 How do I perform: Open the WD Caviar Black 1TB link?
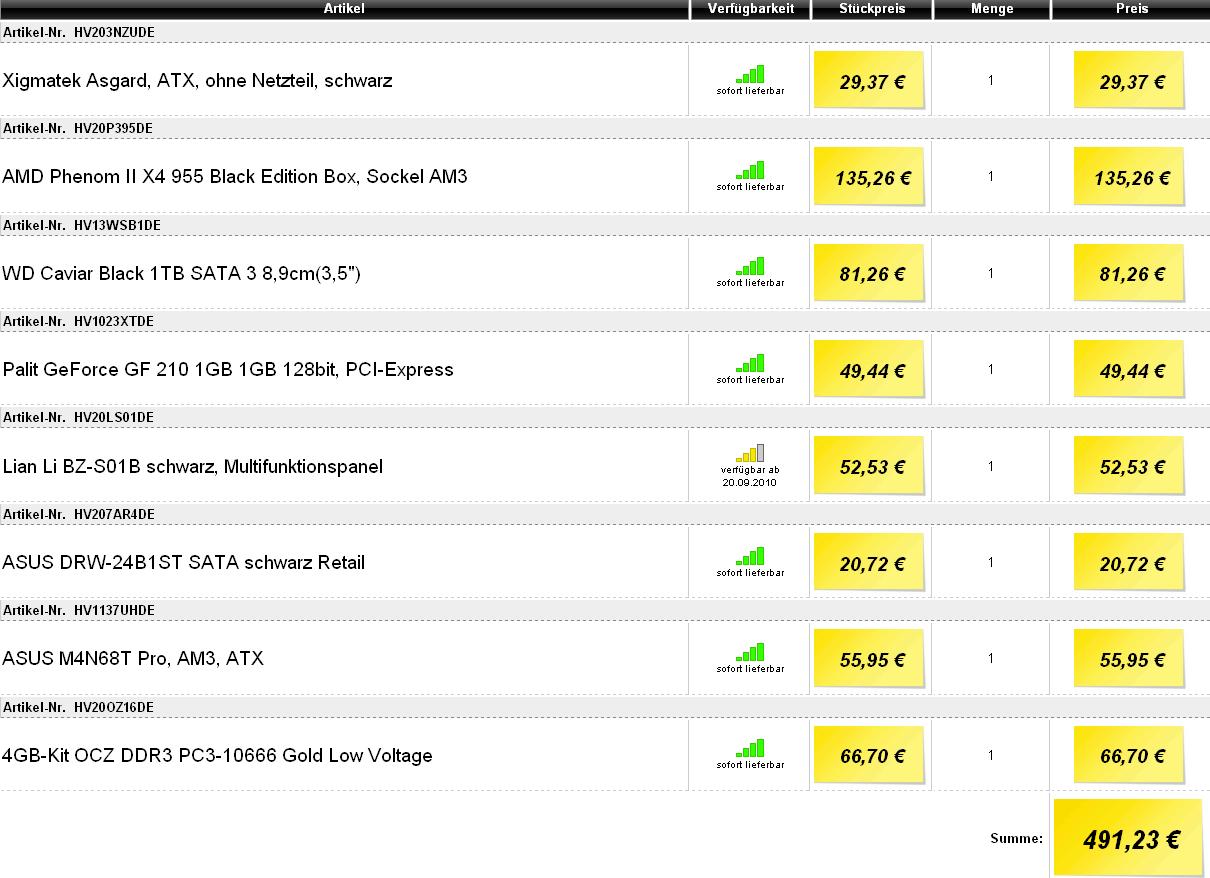coord(181,274)
